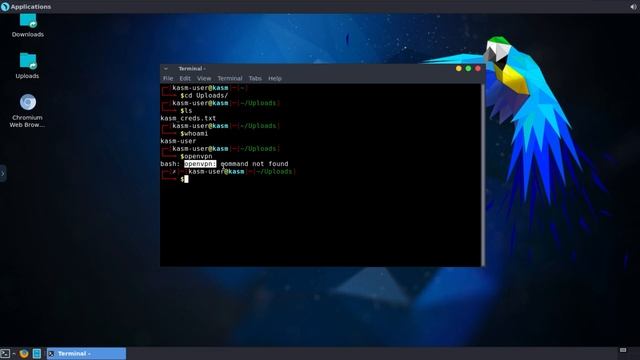Click the '$whoami' command line
The image size is (640, 360).
[x=194, y=133]
